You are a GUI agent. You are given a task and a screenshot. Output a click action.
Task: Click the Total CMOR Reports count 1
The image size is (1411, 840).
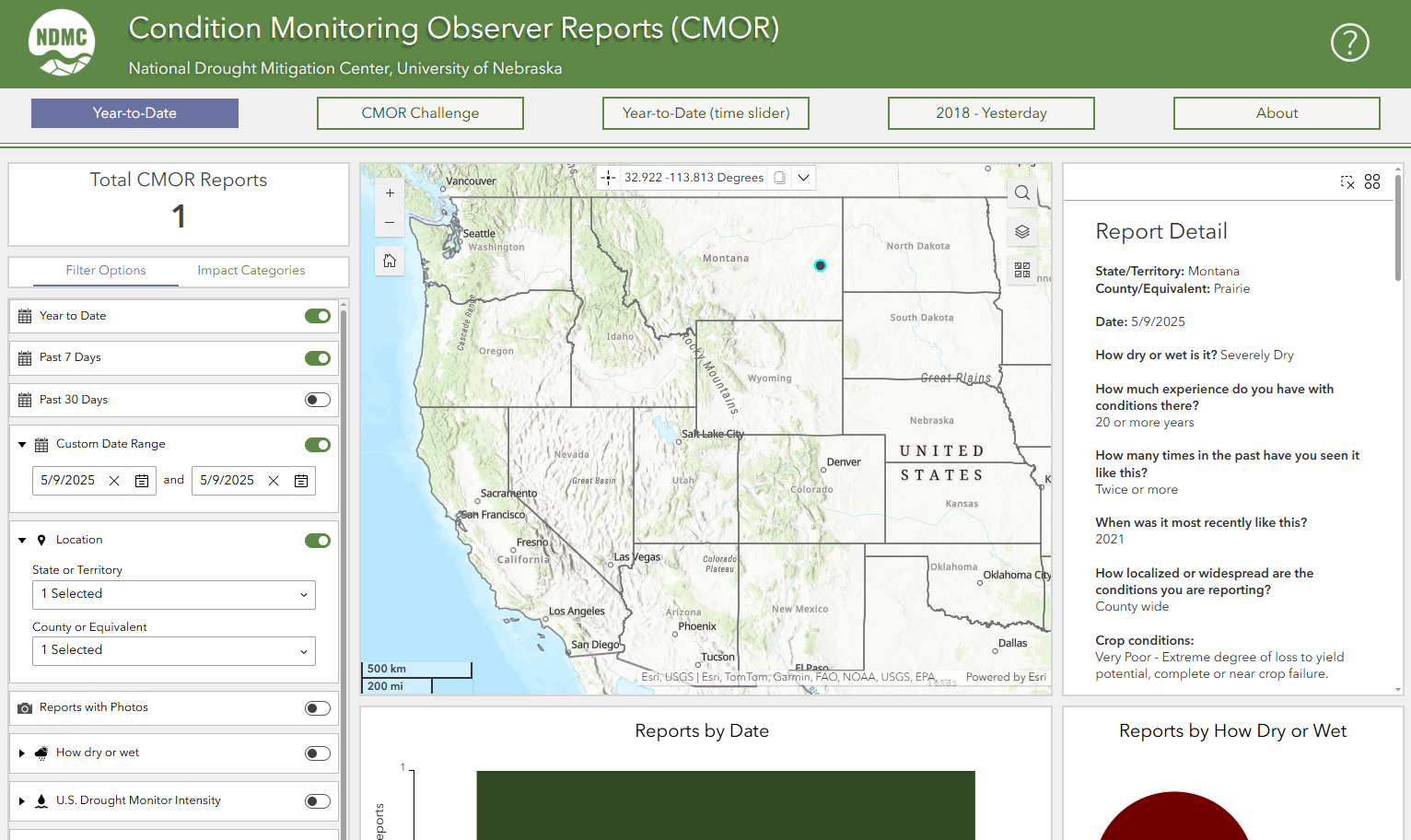coord(179,216)
